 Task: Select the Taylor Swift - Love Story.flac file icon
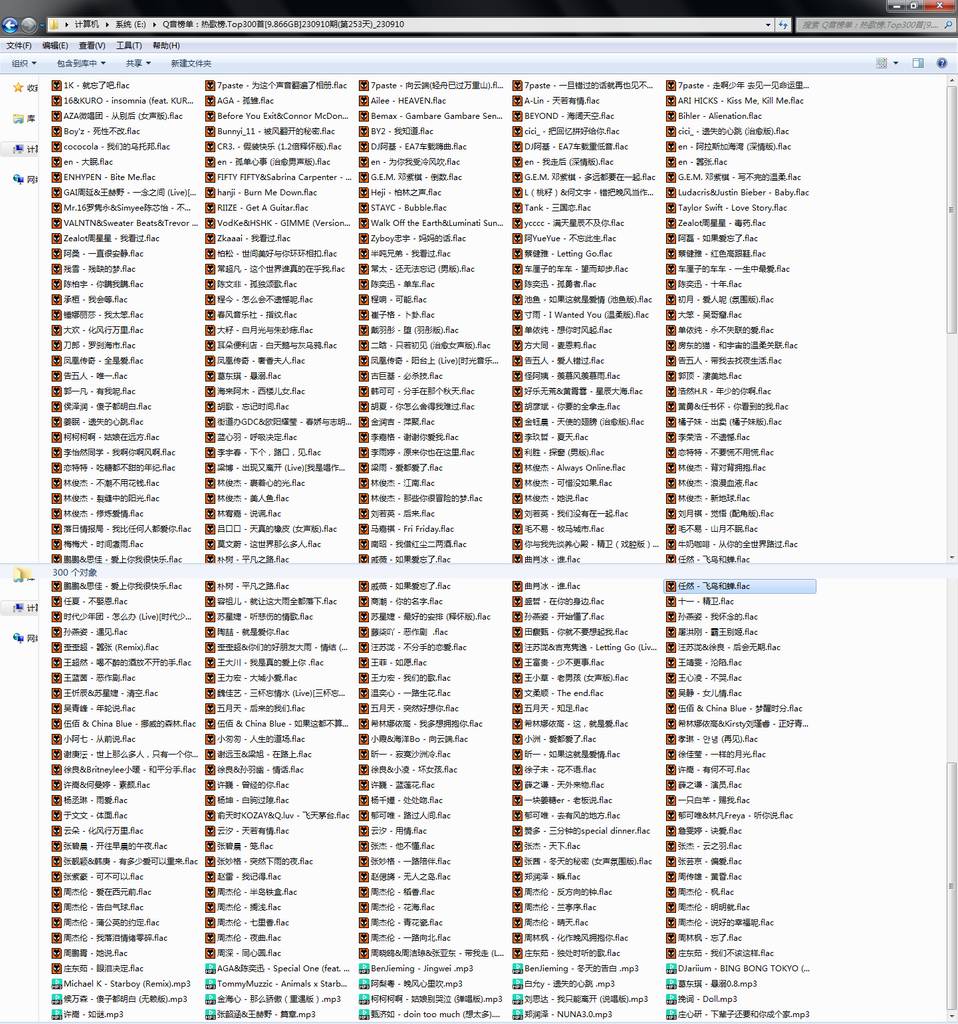point(670,208)
